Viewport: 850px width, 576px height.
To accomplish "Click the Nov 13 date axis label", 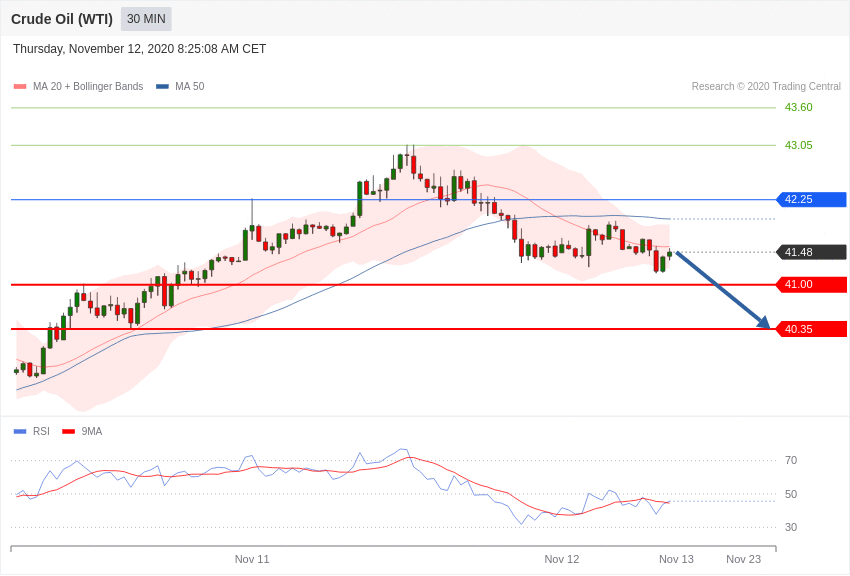I will click(x=676, y=559).
